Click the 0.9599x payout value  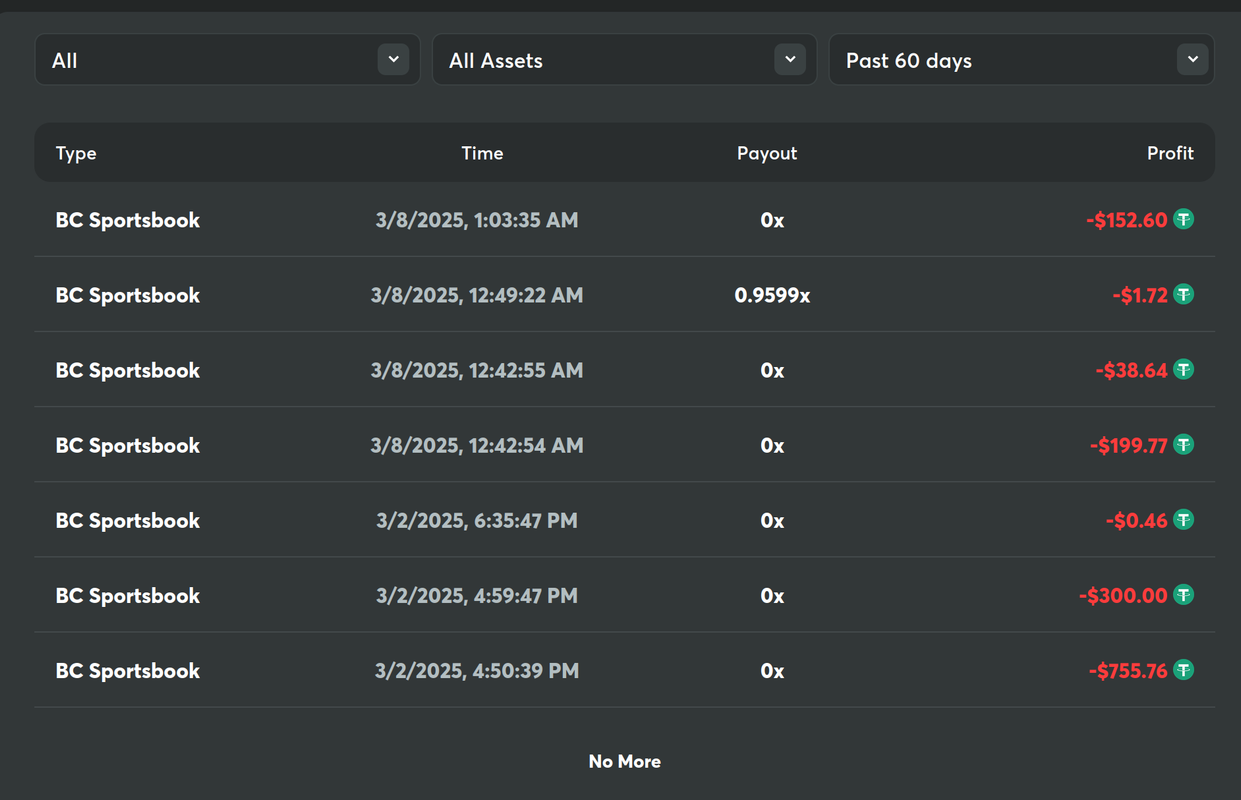(x=772, y=295)
